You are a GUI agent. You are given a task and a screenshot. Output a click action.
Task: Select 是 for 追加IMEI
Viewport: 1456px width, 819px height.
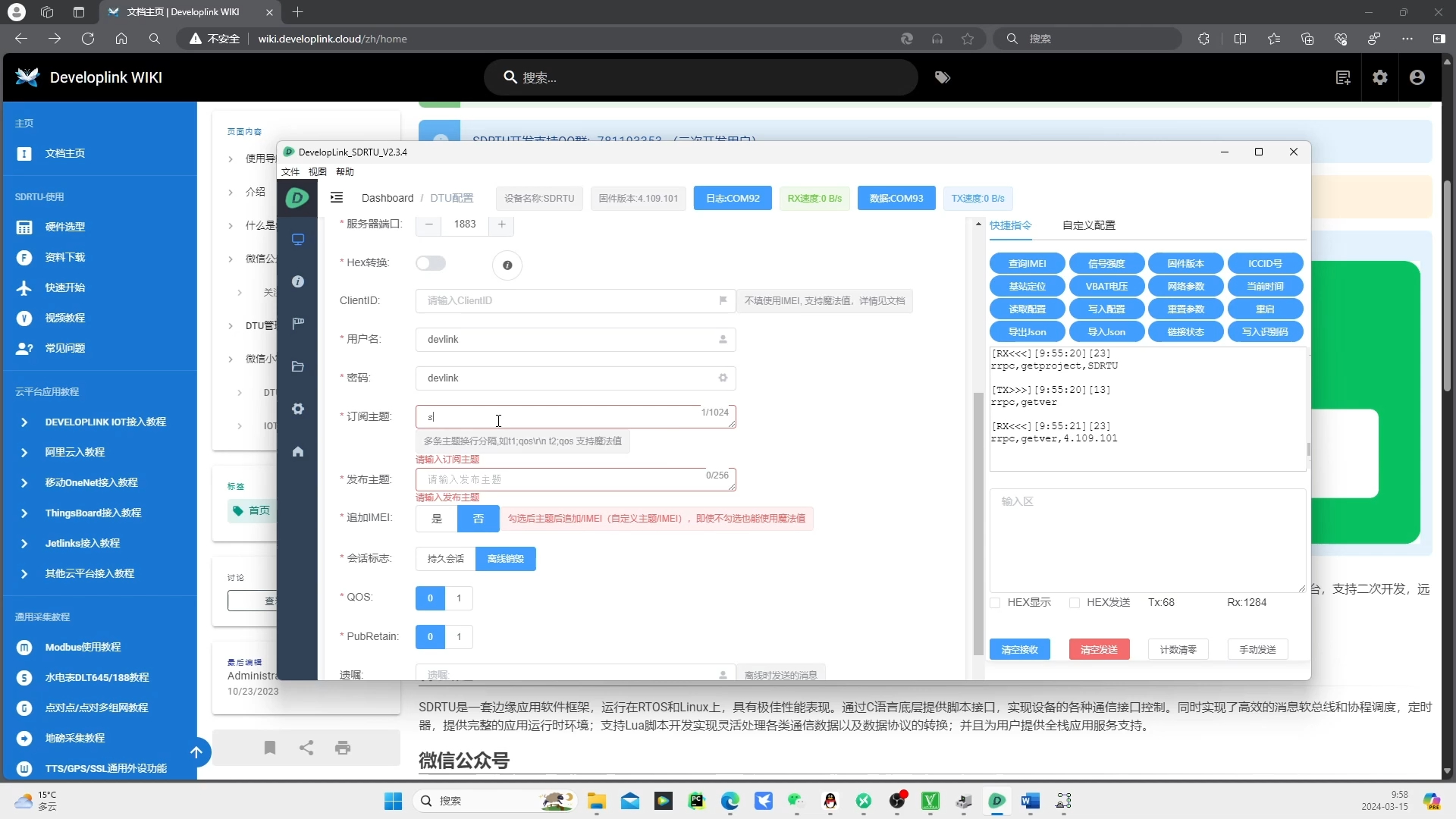point(437,519)
